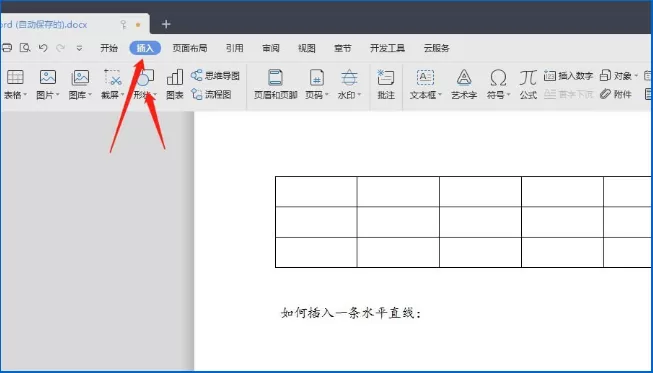Expand the 截屏 dropdown arrow
The height and width of the screenshot is (373, 653).
pyautogui.click(x=122, y=95)
